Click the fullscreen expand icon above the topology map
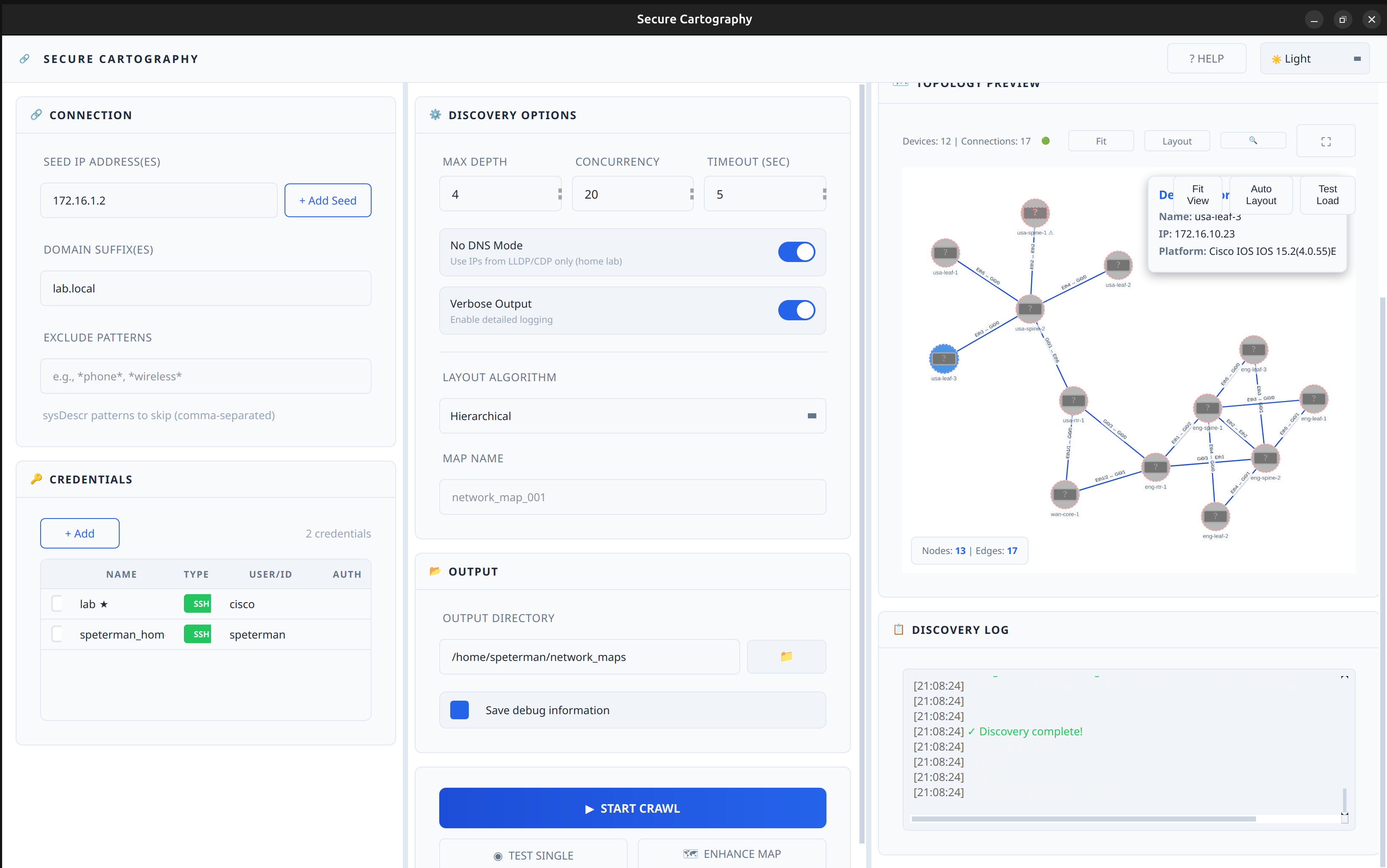 [x=1326, y=141]
